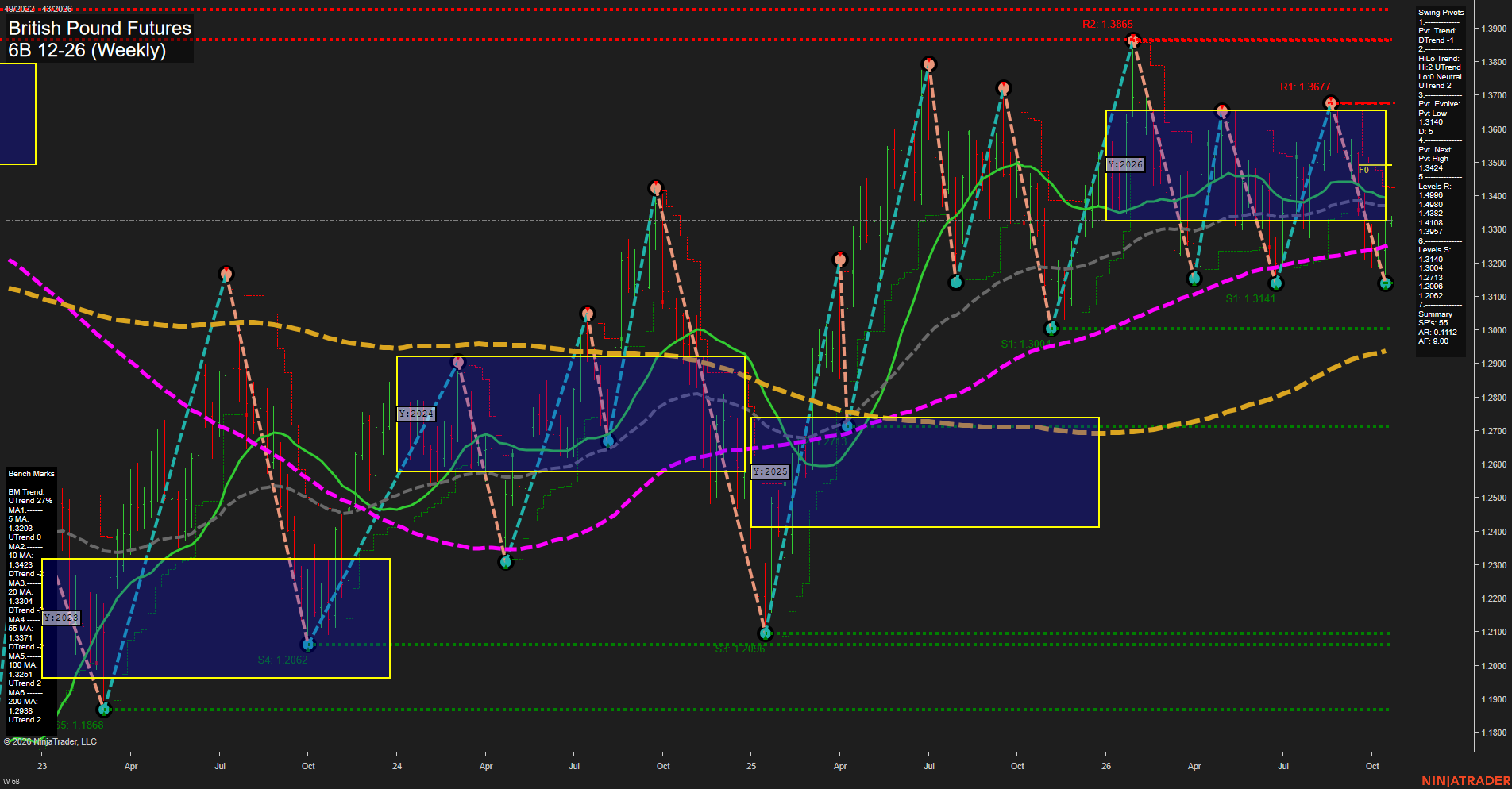1512x789 pixels.
Task: Click the Bench Marks panel heading
Action: tap(31, 474)
